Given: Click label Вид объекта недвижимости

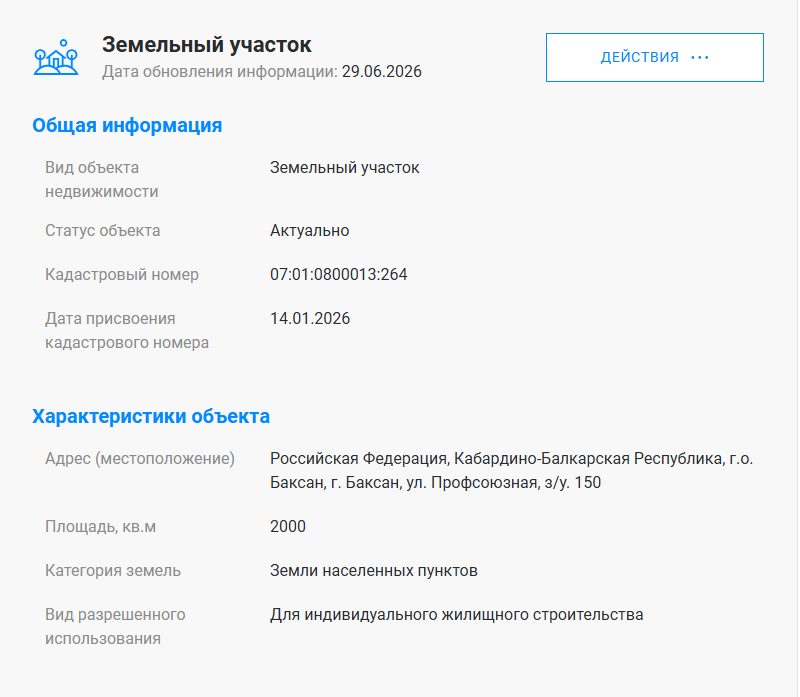Looking at the screenshot, I should pos(102,180).
